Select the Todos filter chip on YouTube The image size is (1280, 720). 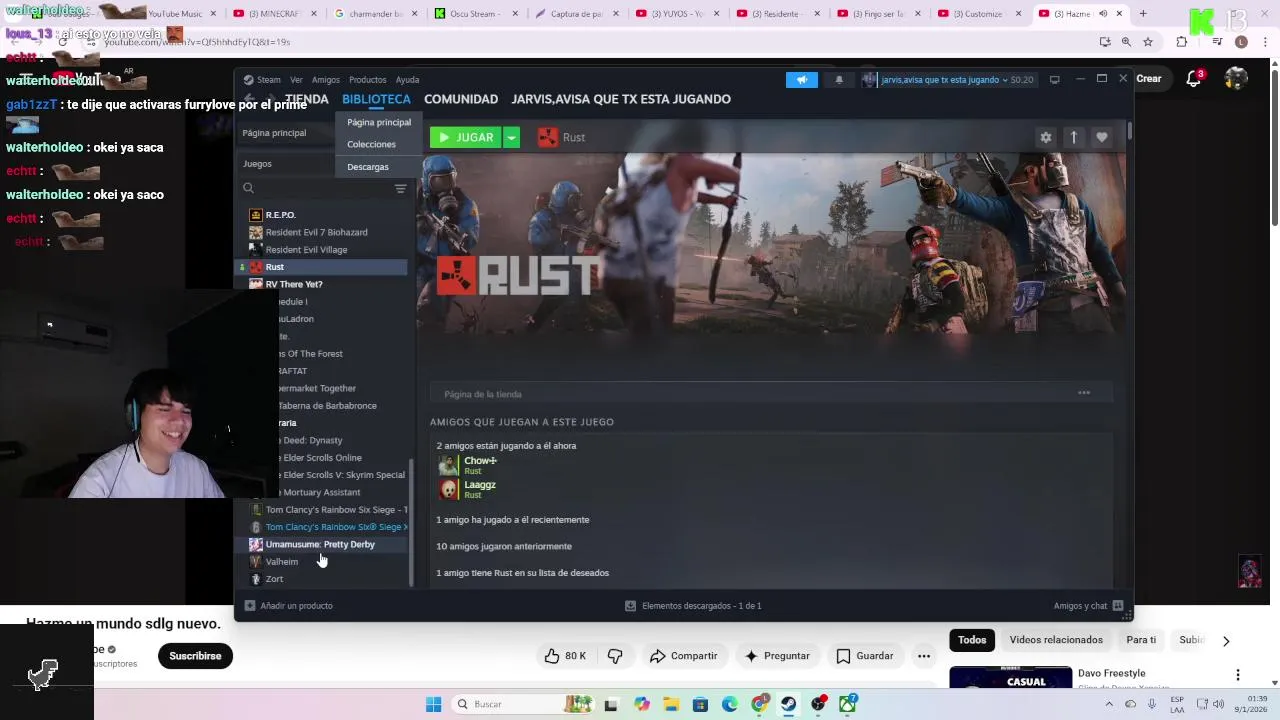click(x=972, y=640)
